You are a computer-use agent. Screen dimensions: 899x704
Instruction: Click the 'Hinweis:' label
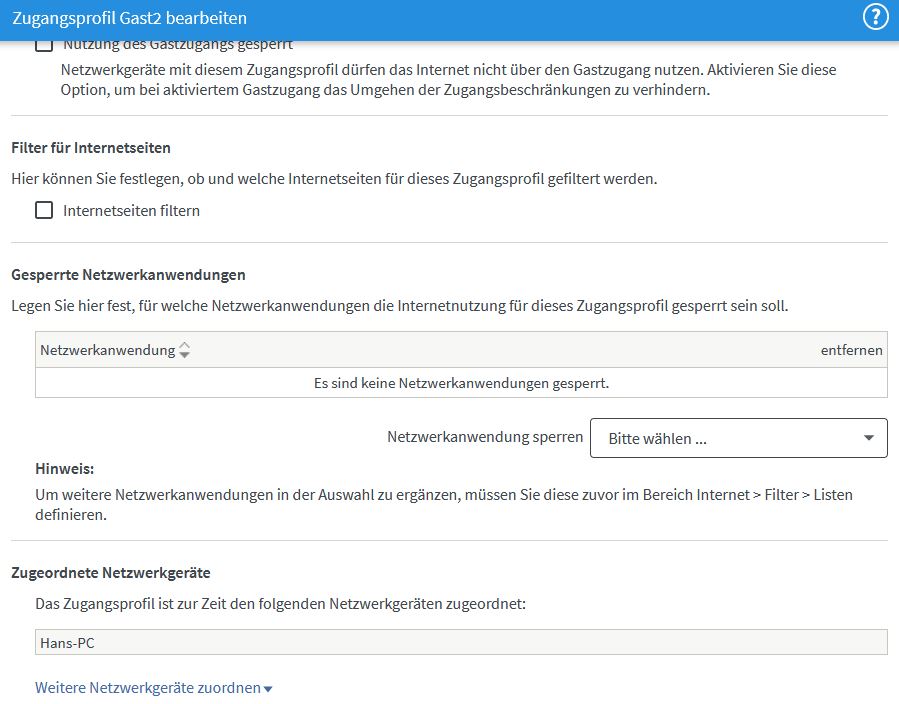tap(65, 468)
